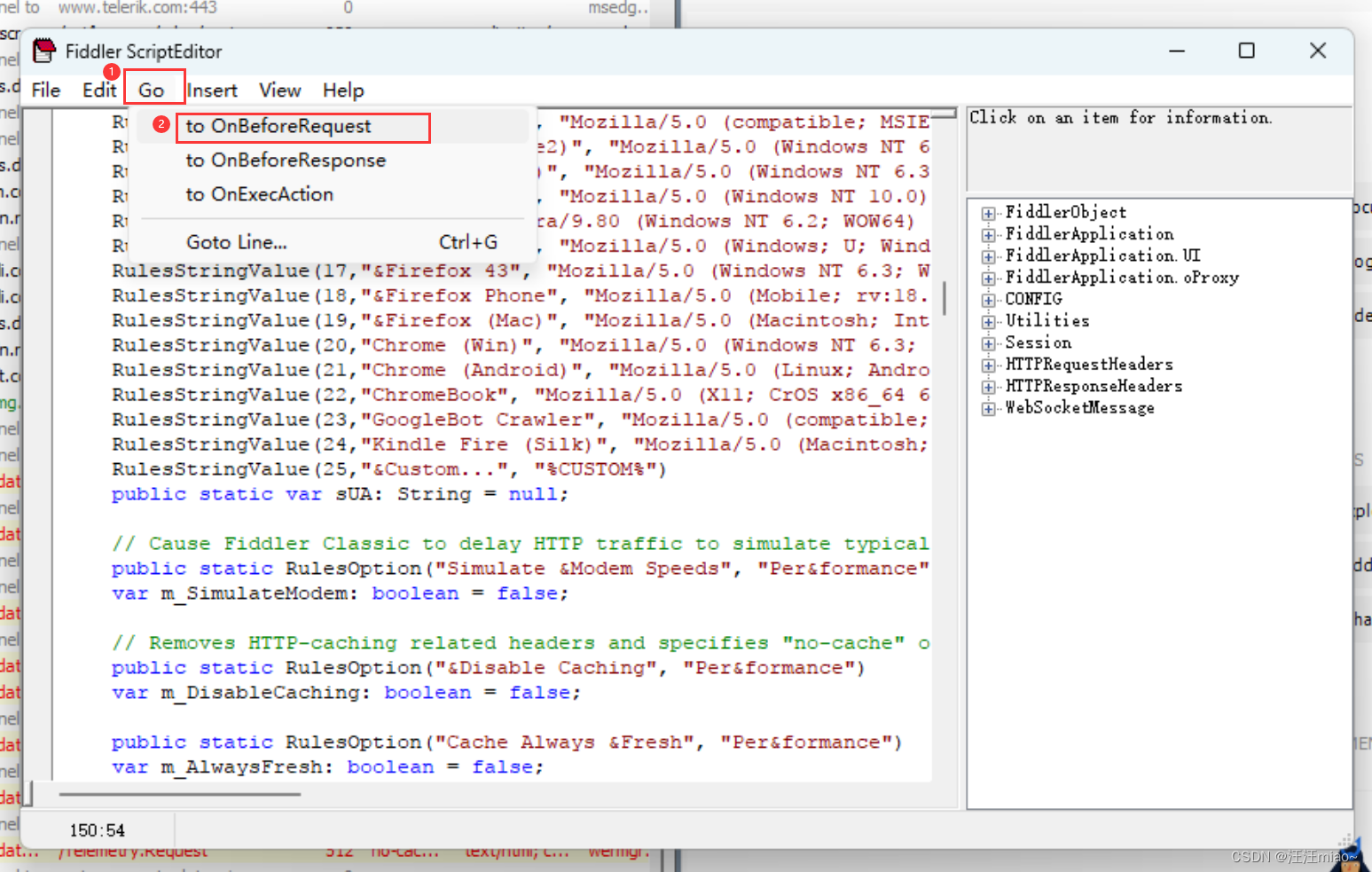Image resolution: width=1372 pixels, height=872 pixels.
Task: Expand the Session tree node
Action: coord(988,343)
